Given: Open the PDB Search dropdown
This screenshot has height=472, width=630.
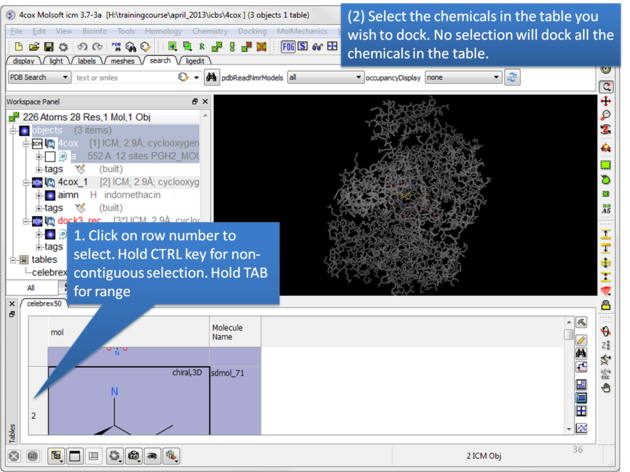Looking at the screenshot, I should pos(38,77).
